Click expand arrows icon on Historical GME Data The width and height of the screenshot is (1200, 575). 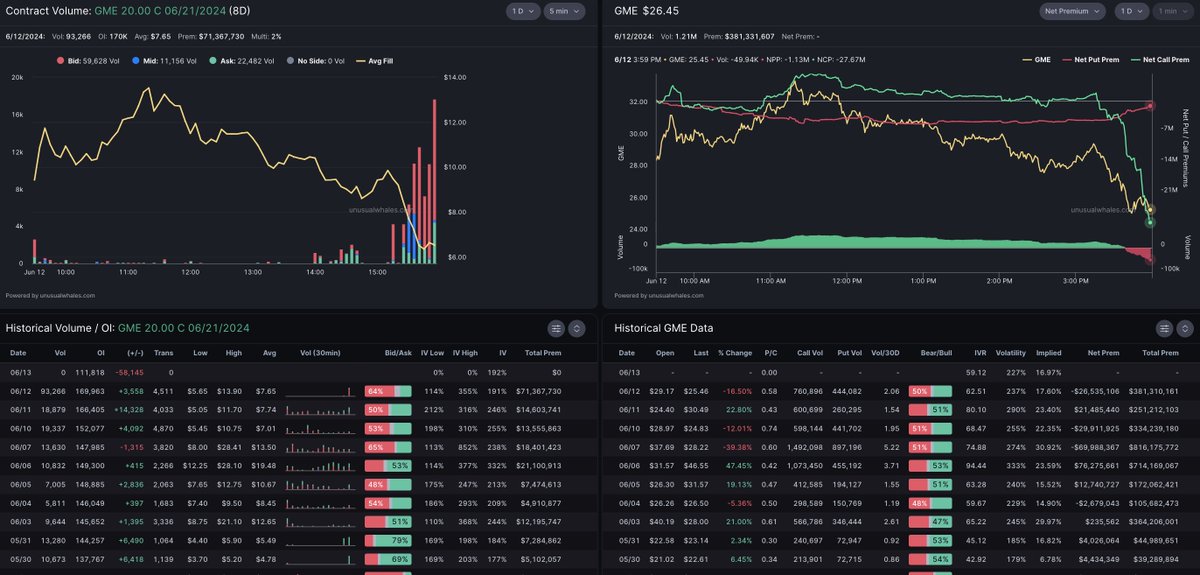1185,328
